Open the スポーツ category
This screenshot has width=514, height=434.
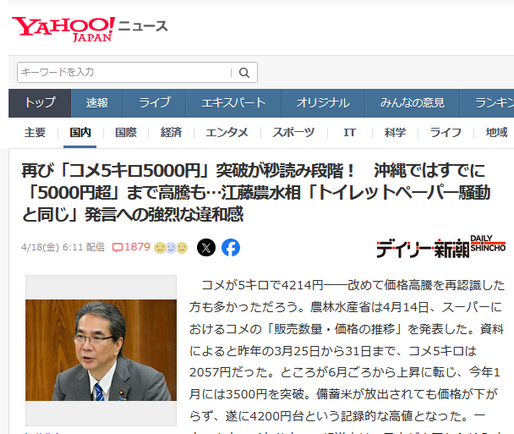[x=293, y=133]
